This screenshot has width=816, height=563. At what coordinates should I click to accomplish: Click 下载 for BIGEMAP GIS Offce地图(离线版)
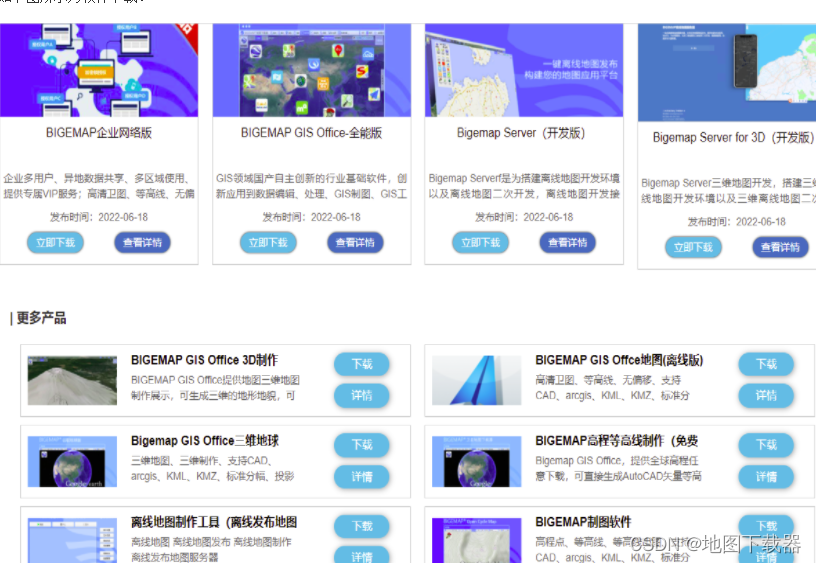coord(766,364)
